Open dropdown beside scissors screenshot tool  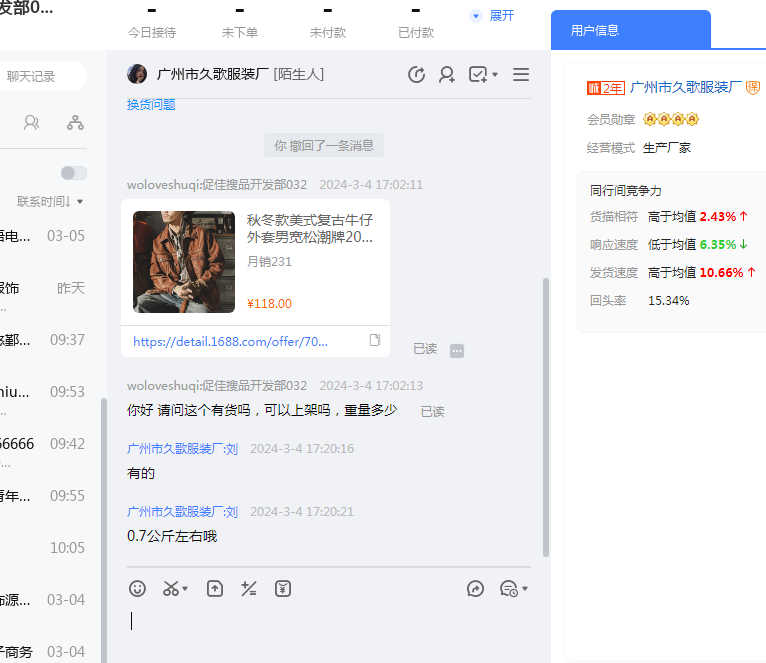tap(186, 589)
